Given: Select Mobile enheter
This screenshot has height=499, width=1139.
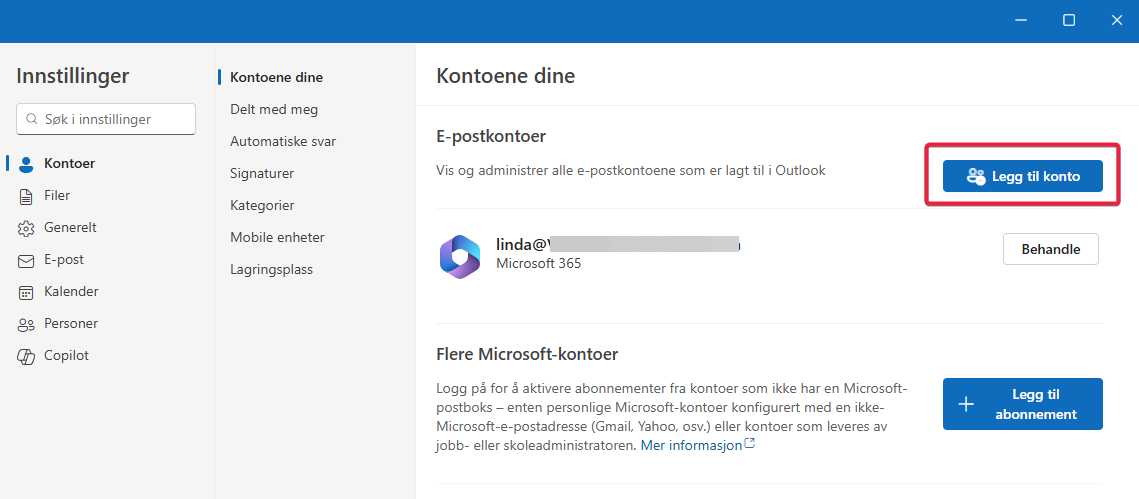Looking at the screenshot, I should (277, 238).
